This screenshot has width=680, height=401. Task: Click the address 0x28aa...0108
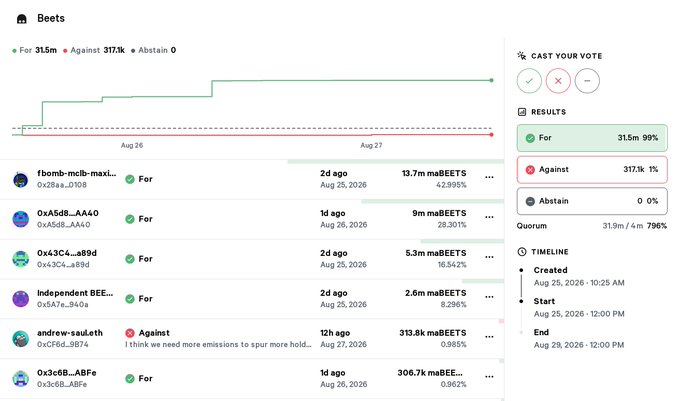coord(62,185)
